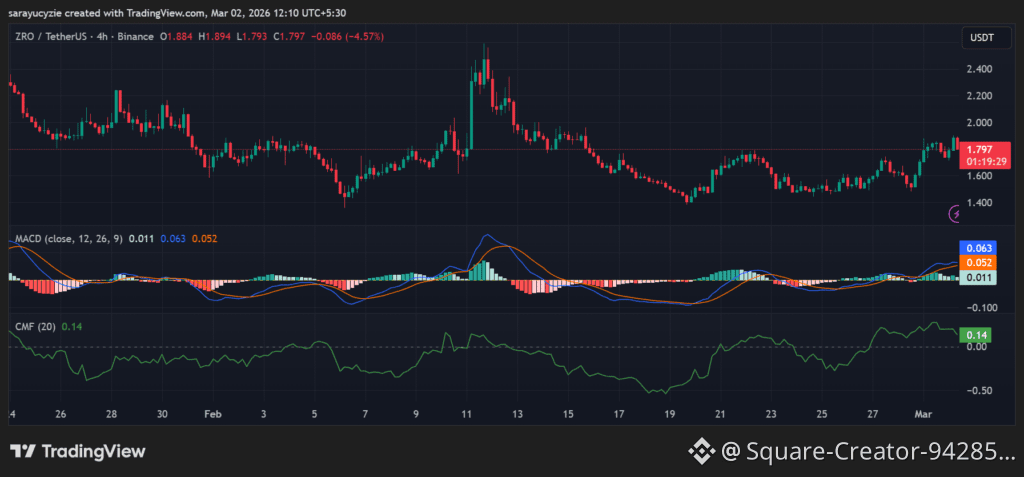Viewport: 1024px width, 477px height.
Task: Click the 27 date on time axis
Action: pyautogui.click(x=873, y=414)
